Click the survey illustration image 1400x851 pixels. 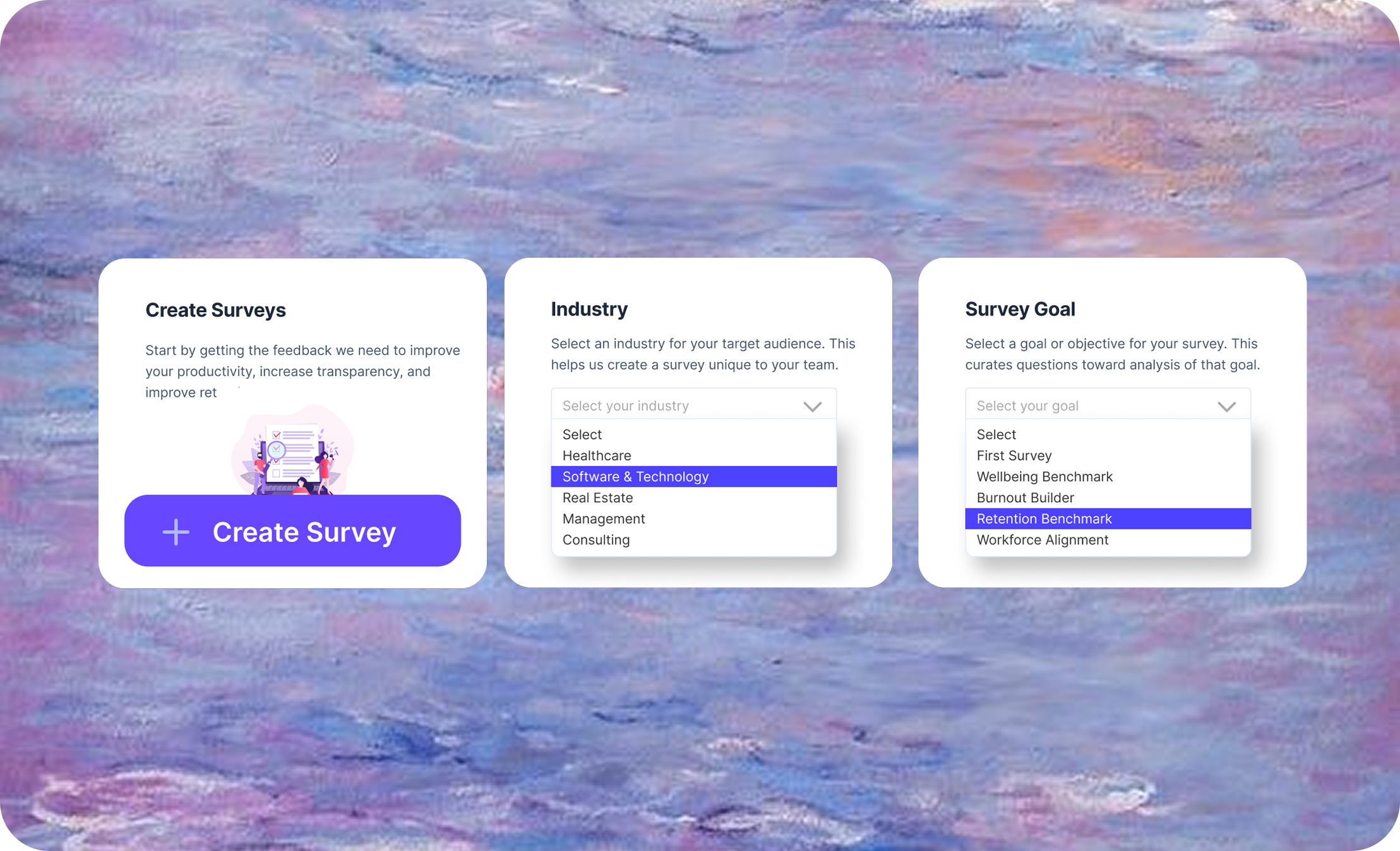(x=293, y=450)
